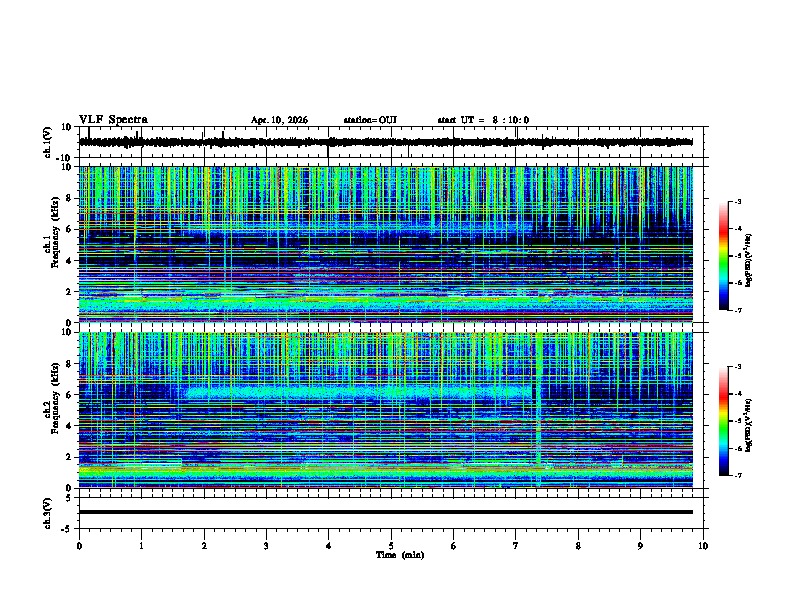The height and width of the screenshot is (612, 792).
Task: Click the "Time (min)" x-axis label
Action: 400,555
